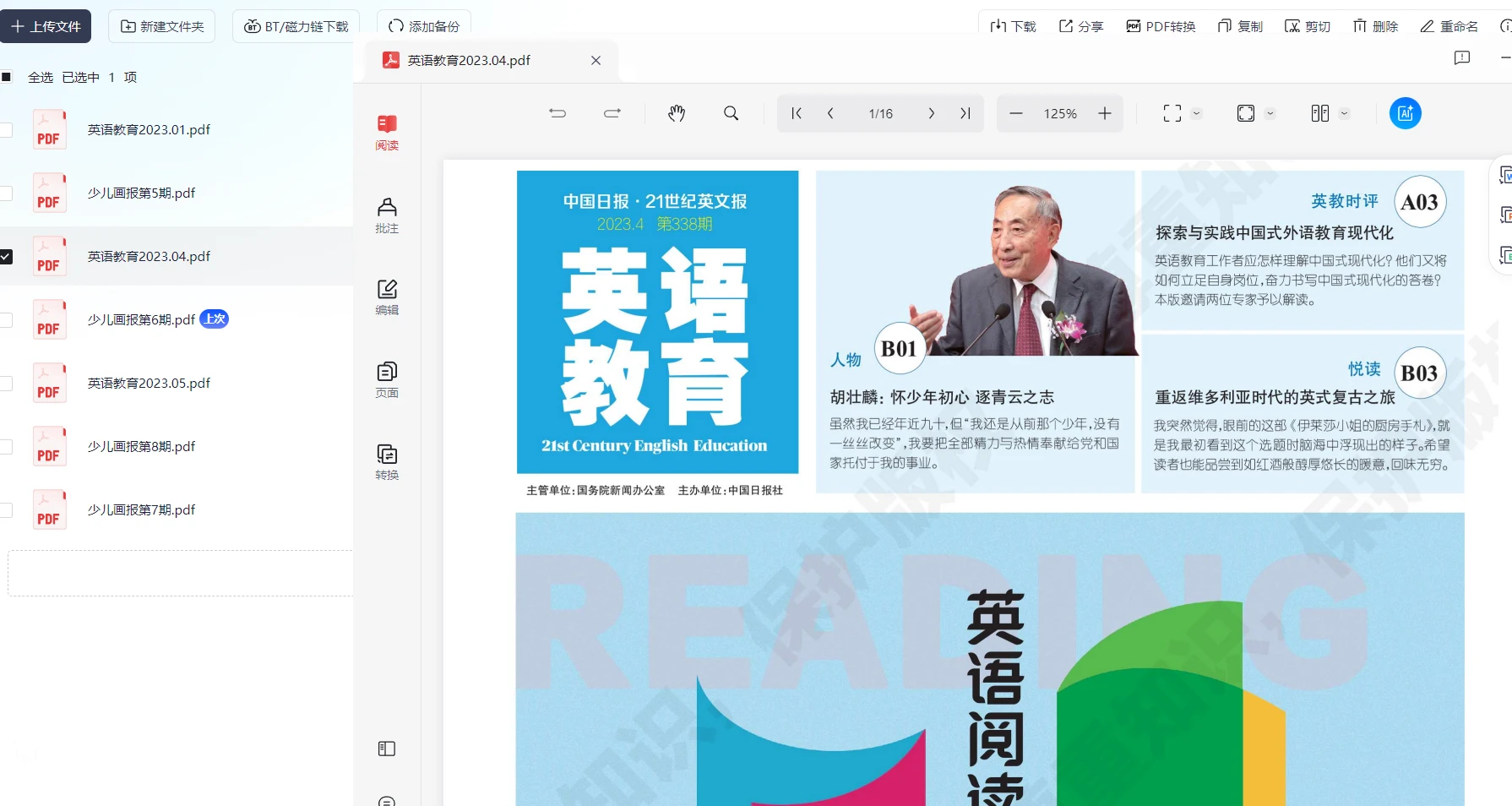Image resolution: width=1512 pixels, height=806 pixels.
Task: Toggle the sidebar panel icon
Action: point(387,749)
